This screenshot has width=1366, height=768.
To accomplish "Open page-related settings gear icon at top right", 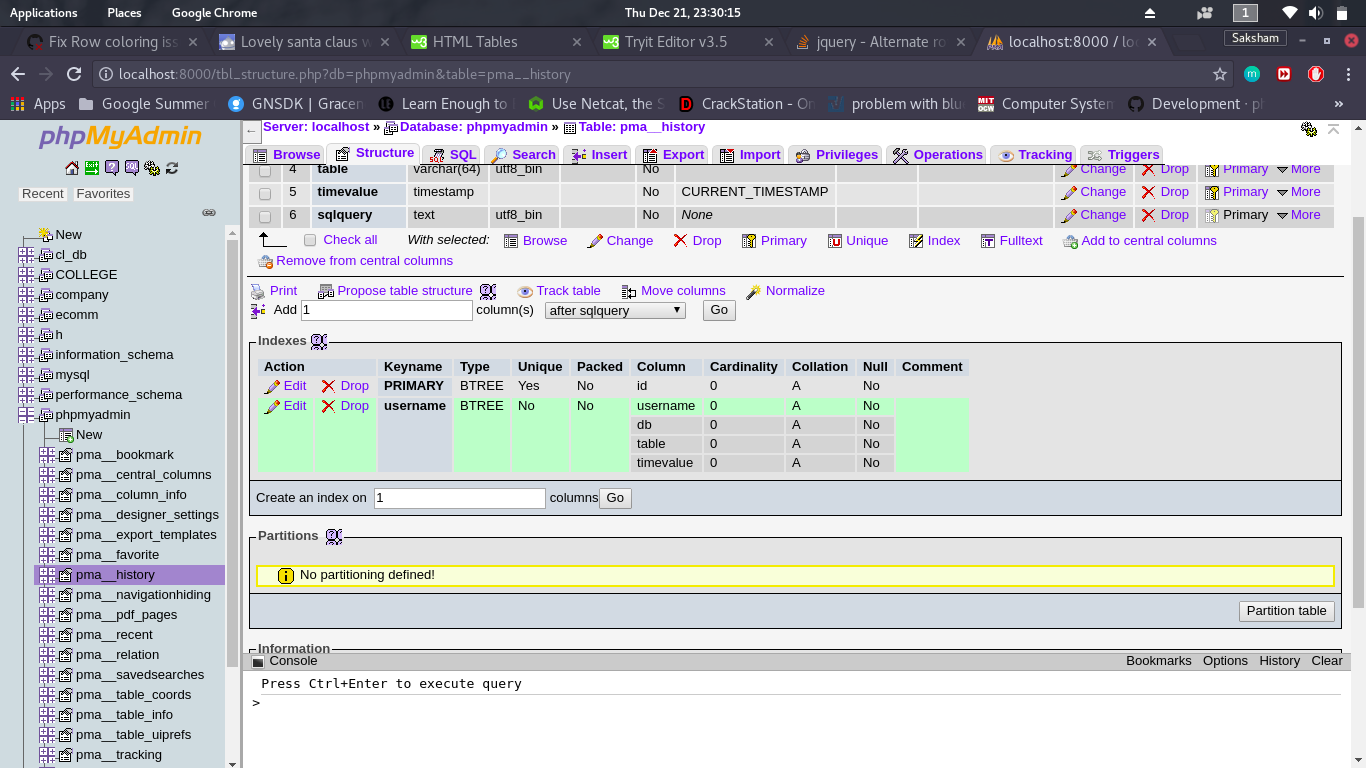I will tap(1308, 129).
